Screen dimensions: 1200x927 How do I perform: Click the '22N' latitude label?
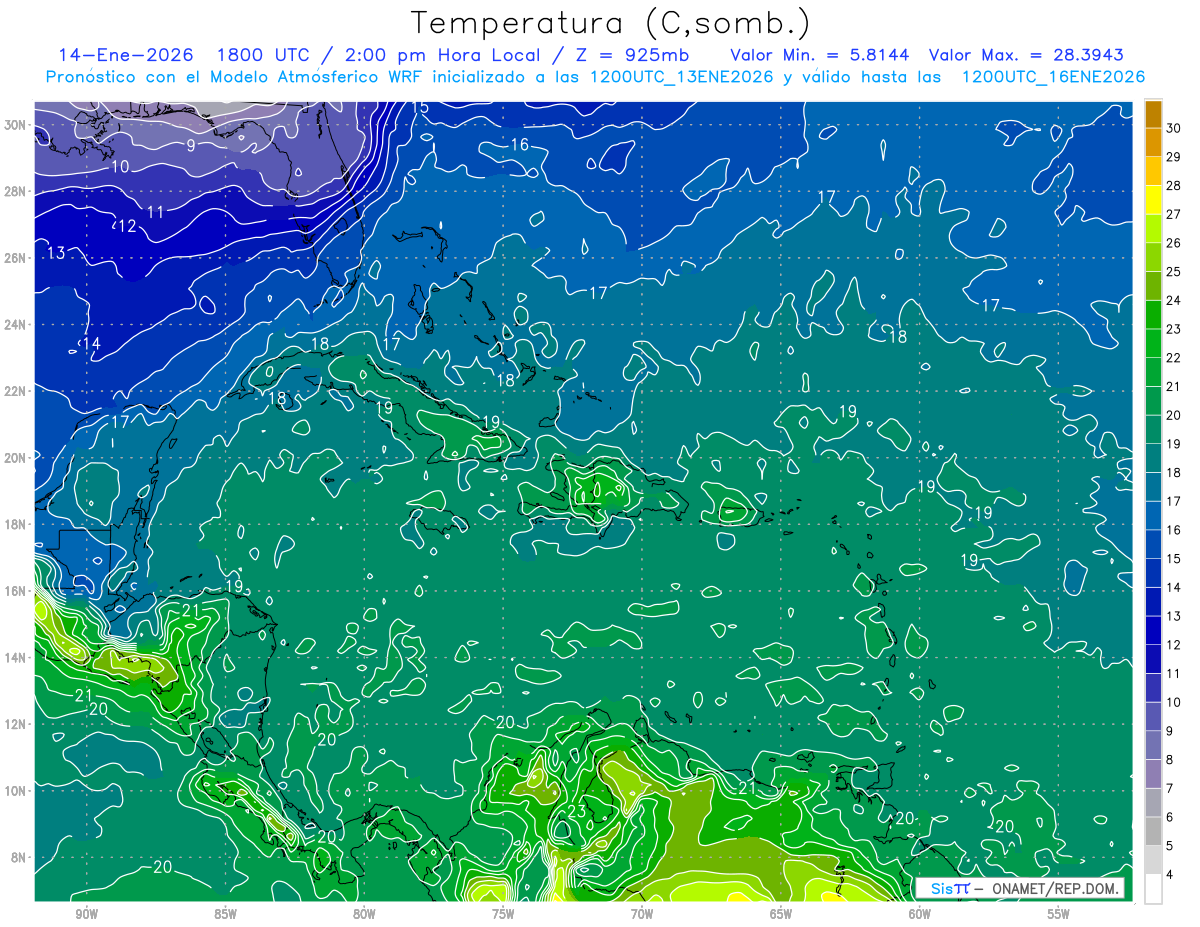[x=16, y=391]
